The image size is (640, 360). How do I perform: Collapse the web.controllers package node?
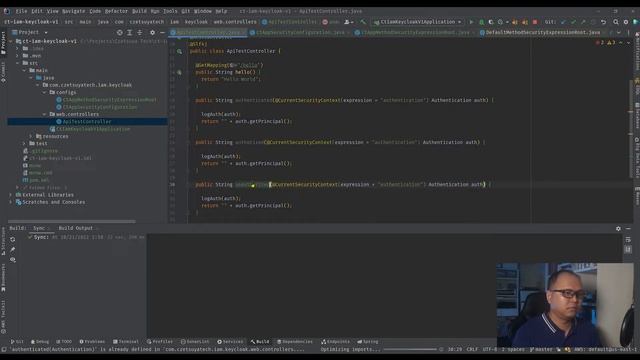[x=44, y=114]
